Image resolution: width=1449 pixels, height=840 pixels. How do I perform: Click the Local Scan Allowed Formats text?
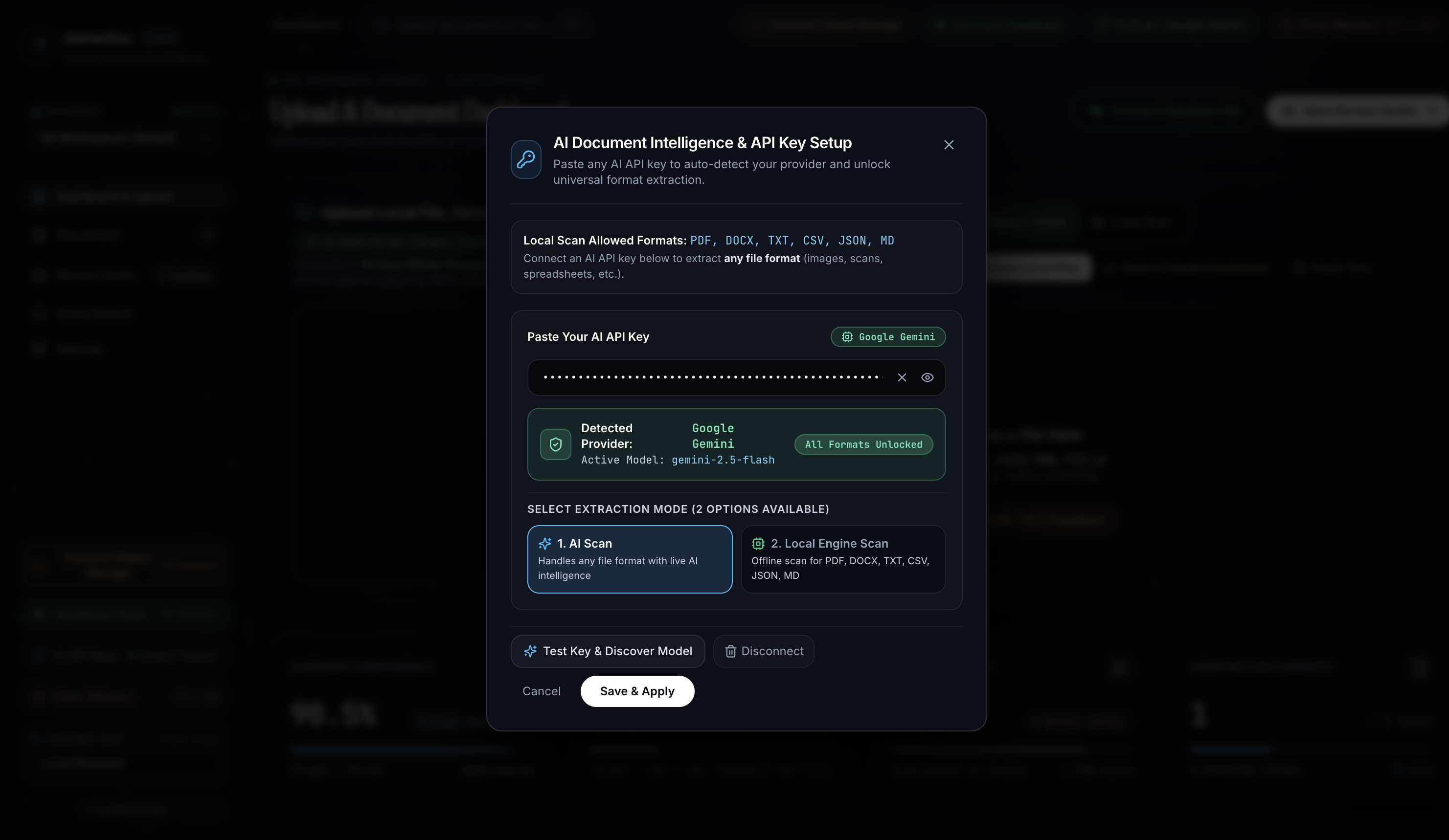(x=604, y=240)
